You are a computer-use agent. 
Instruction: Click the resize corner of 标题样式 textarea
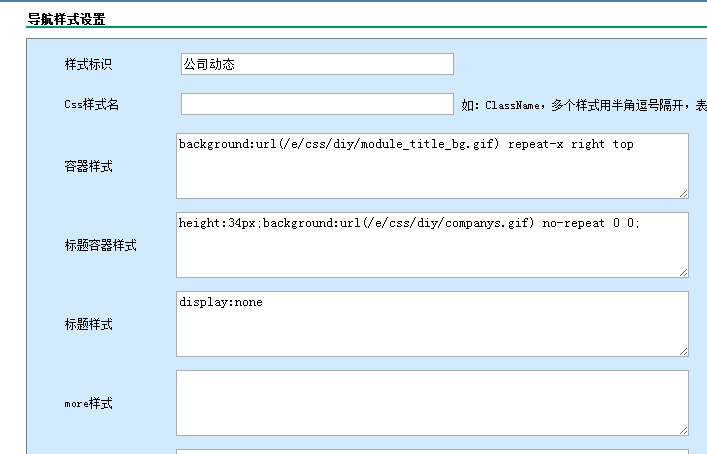[683, 351]
